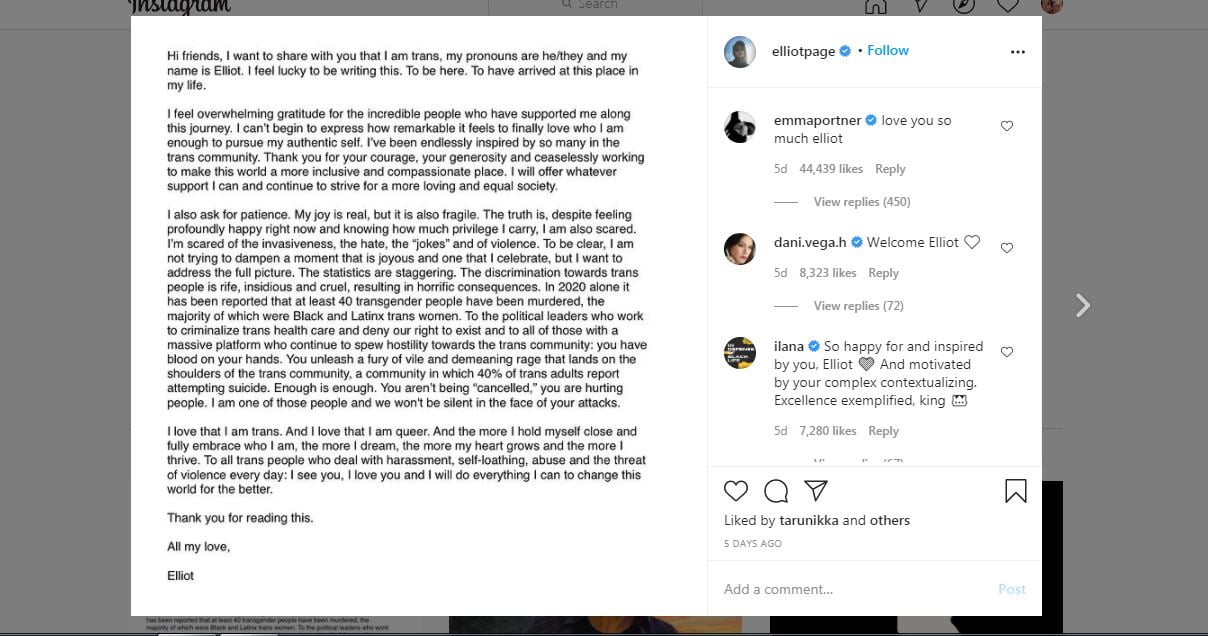
Task: Open the three-dot more options menu
Action: coord(1017,52)
